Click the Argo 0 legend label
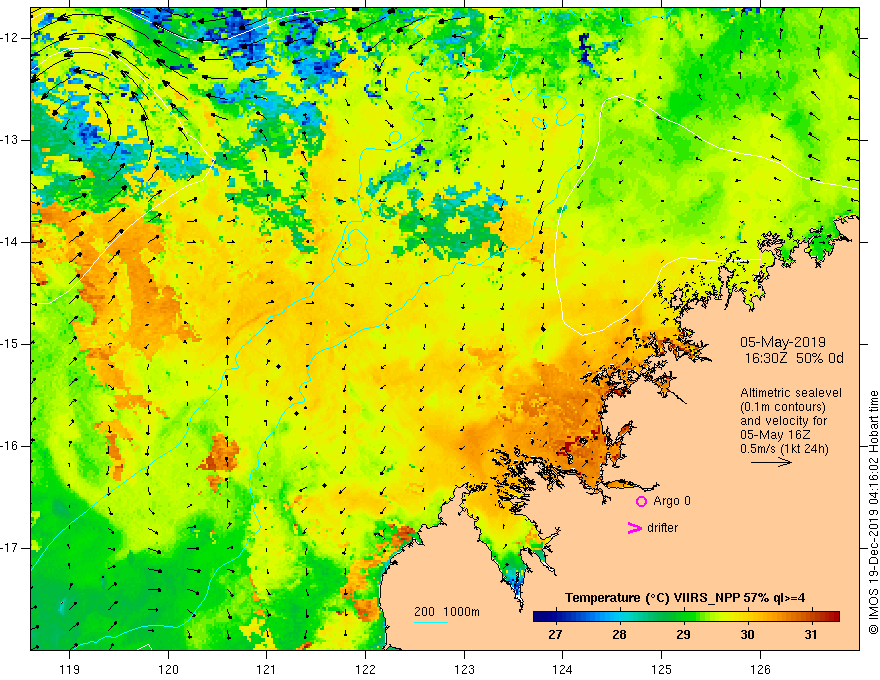This screenshot has width=880, height=680. click(672, 501)
